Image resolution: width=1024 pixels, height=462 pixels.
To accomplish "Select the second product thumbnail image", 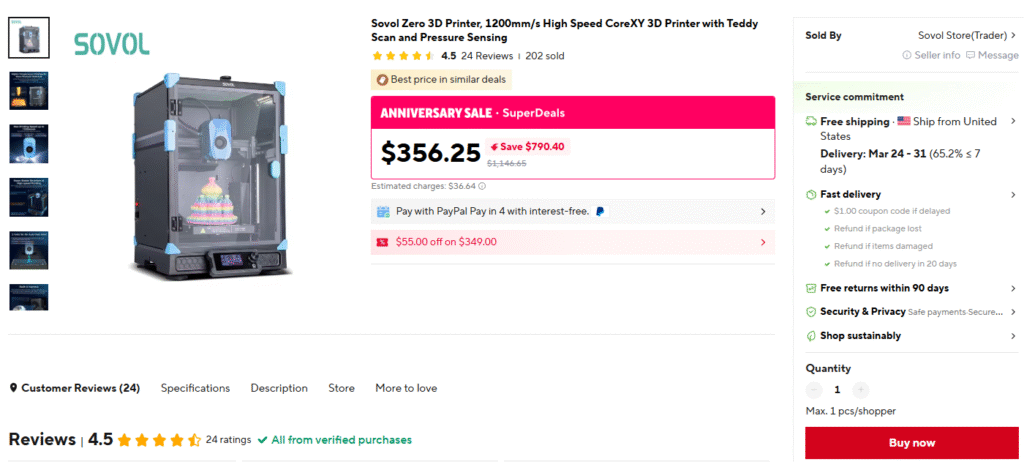I will [x=28, y=89].
